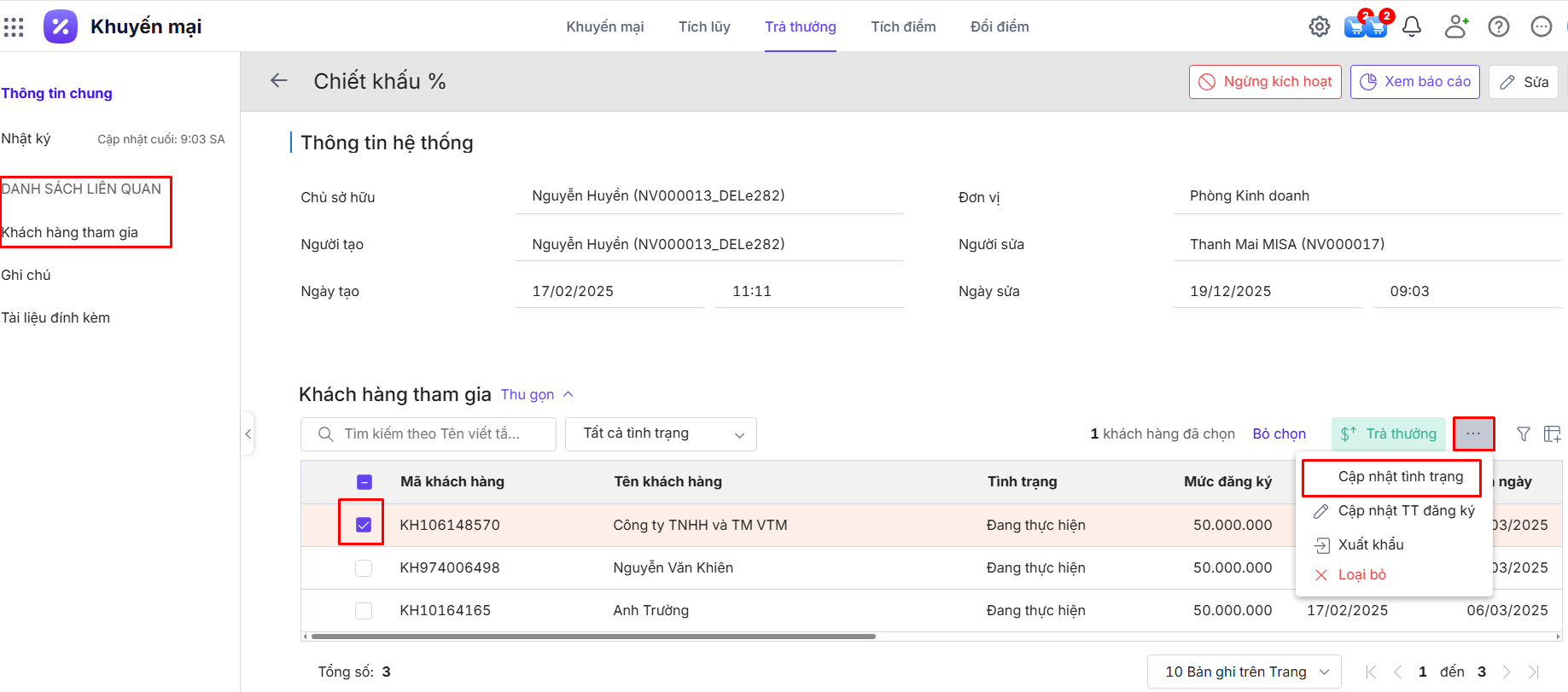Toggle the select-all header checkbox
1568x692 pixels.
click(364, 482)
